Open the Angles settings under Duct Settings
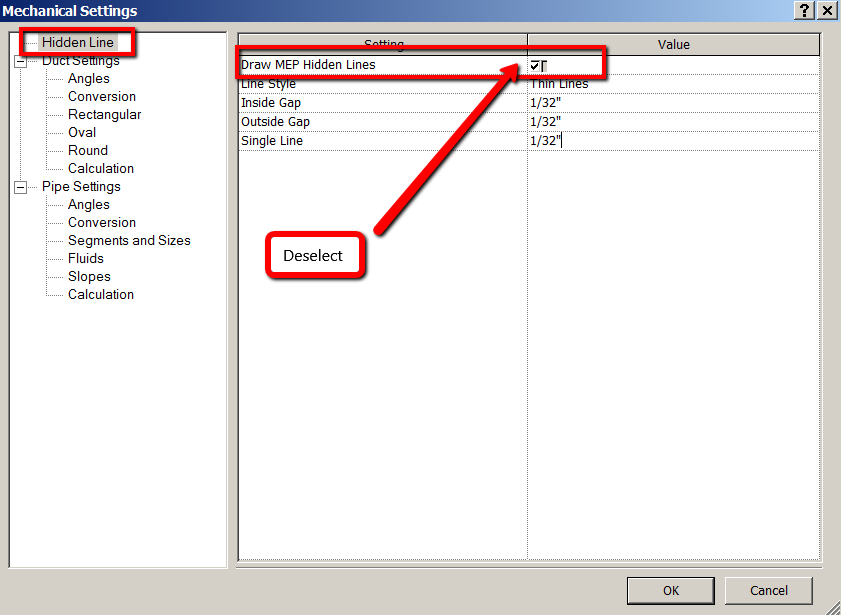The height and width of the screenshot is (615, 841). tap(88, 78)
